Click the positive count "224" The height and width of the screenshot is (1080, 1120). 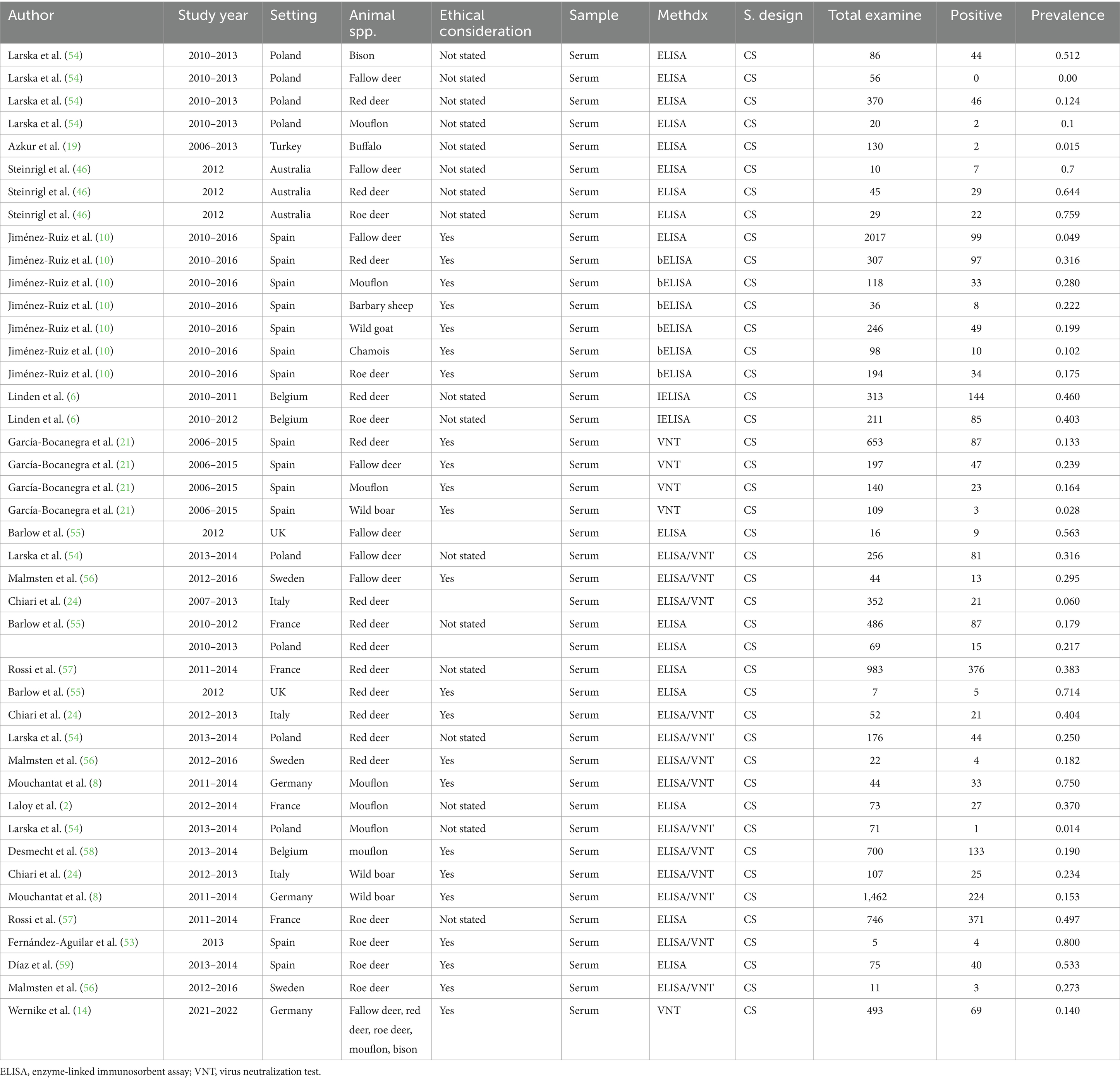[976, 897]
